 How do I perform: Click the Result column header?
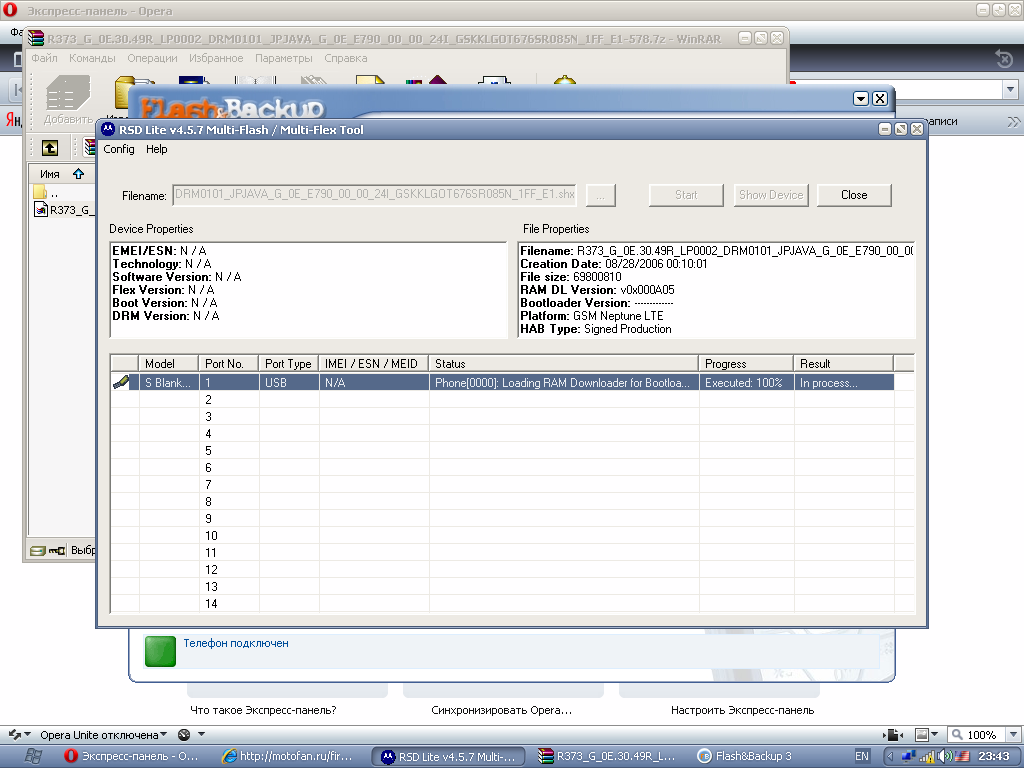coord(843,364)
